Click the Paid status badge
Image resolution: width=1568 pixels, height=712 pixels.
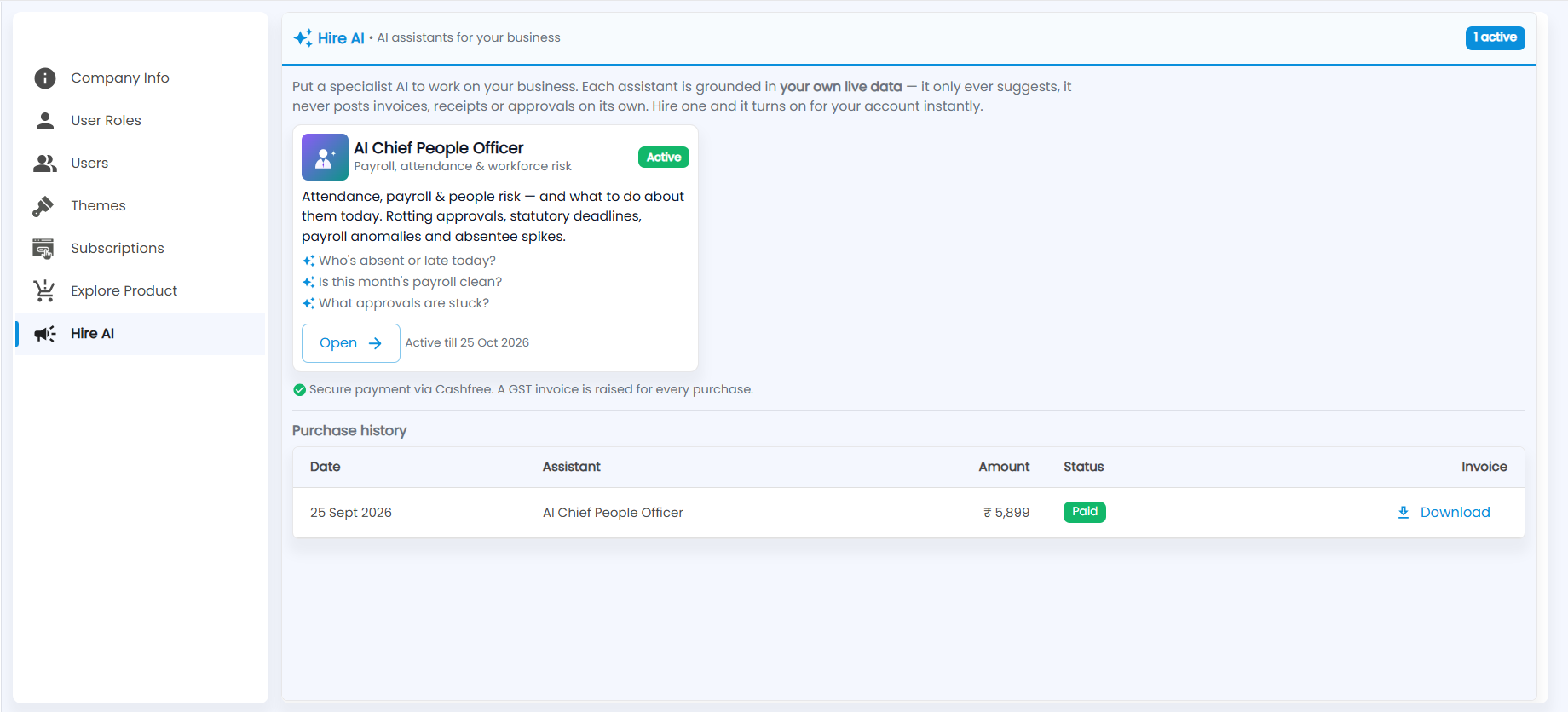[1084, 512]
